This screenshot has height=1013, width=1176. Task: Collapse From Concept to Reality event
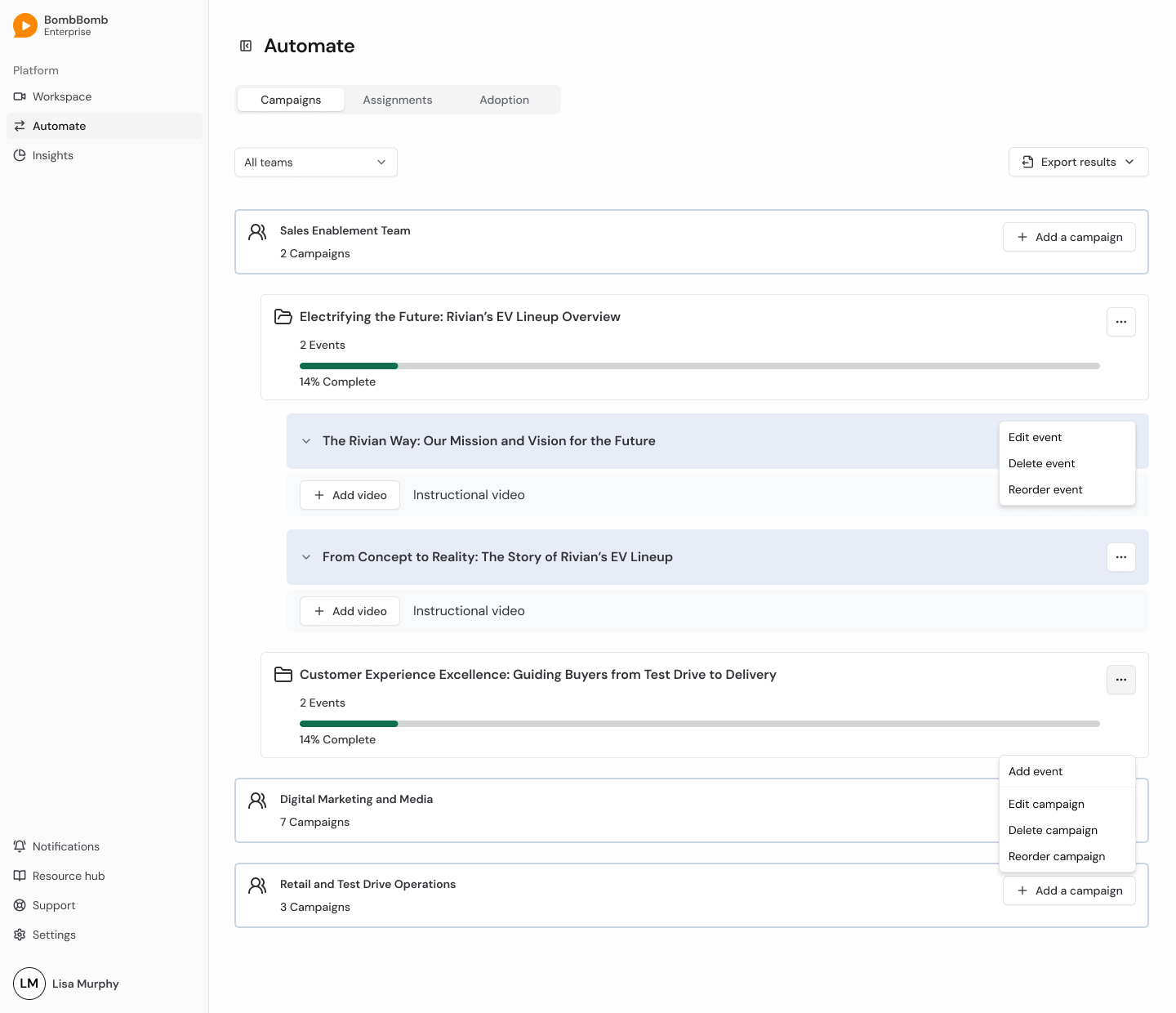(x=306, y=557)
